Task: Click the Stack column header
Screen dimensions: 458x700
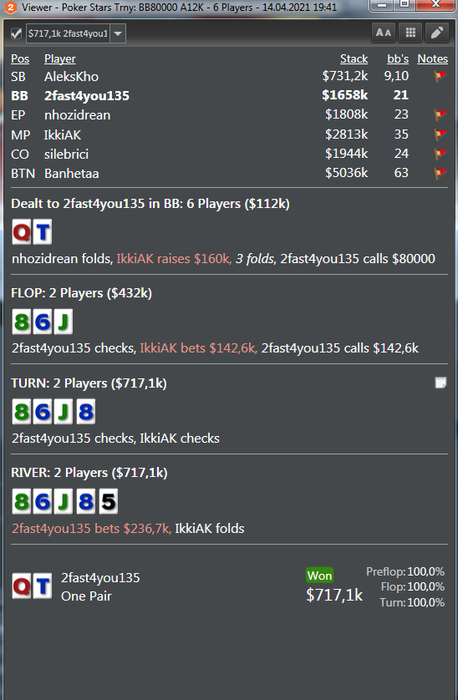Action: [354, 59]
